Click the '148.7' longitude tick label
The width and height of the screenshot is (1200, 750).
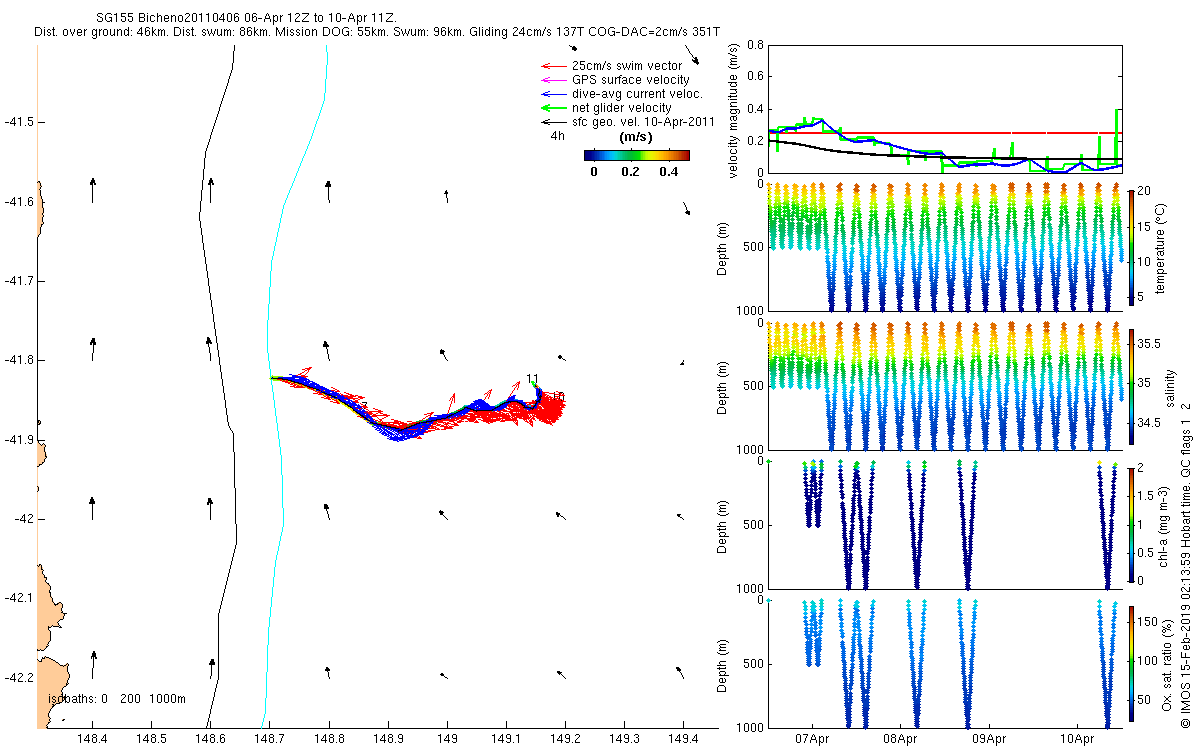click(270, 739)
